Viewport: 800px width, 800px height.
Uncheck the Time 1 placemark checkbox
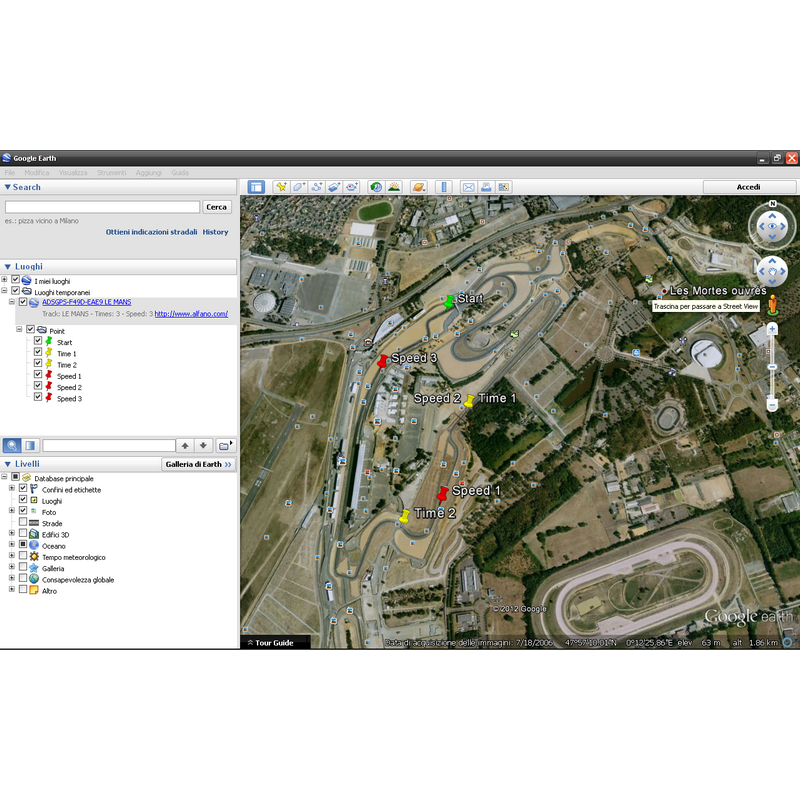pyautogui.click(x=38, y=352)
